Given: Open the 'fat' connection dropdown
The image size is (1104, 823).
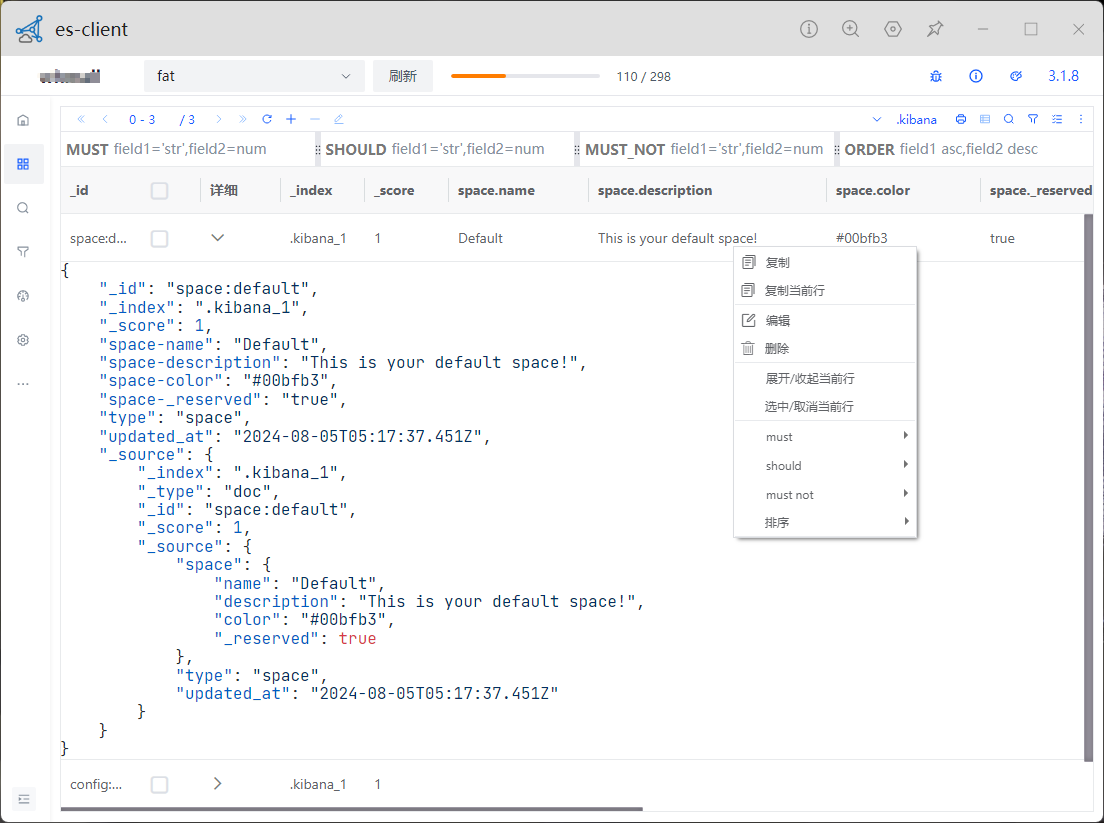Looking at the screenshot, I should [x=254, y=76].
